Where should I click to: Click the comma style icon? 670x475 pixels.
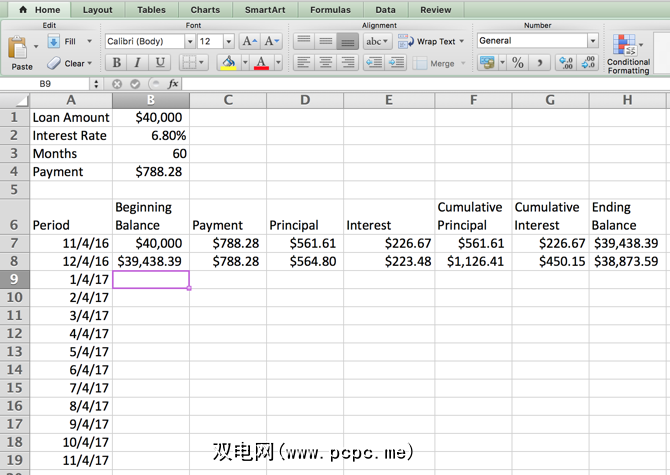pos(540,63)
